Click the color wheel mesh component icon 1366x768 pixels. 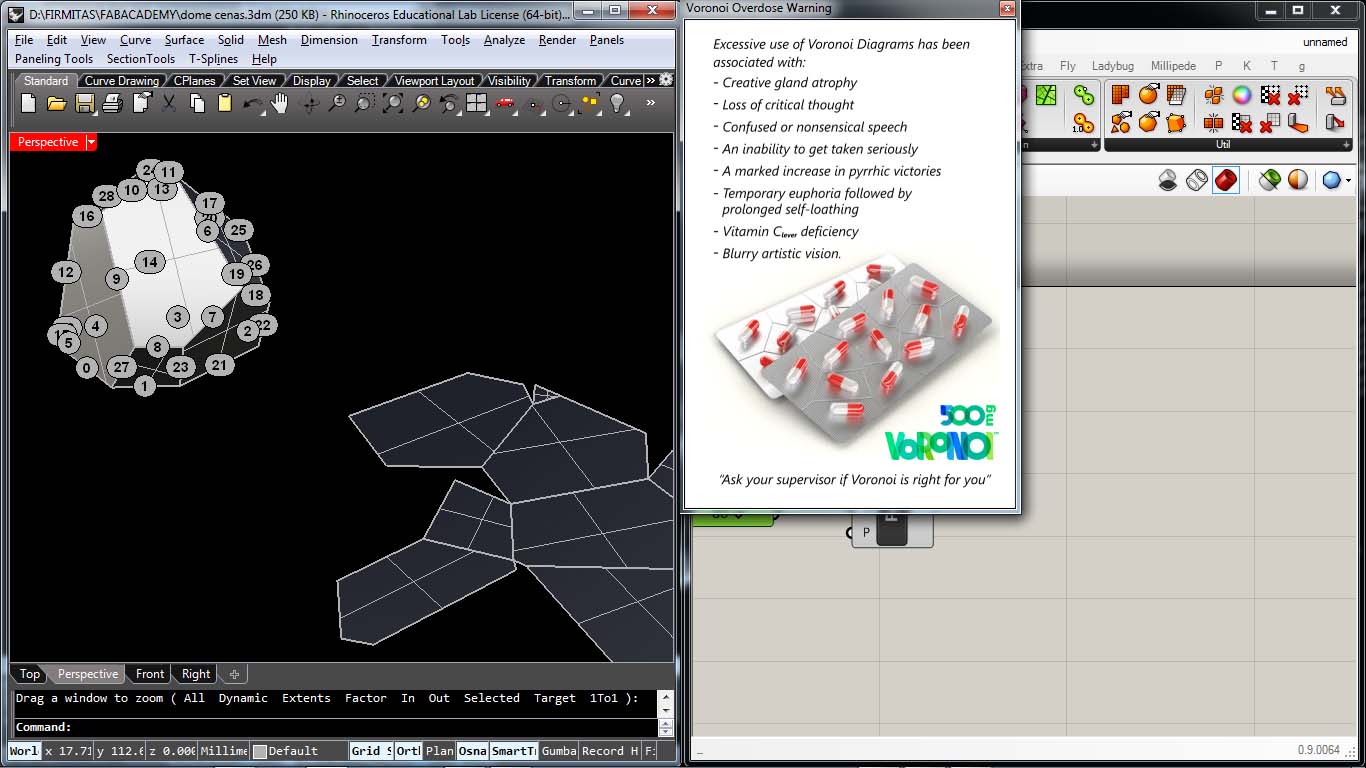point(1241,95)
